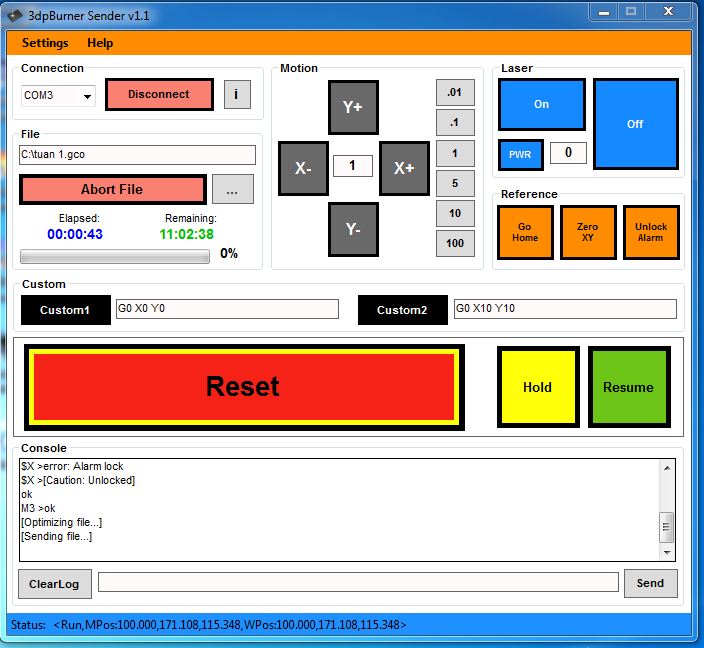This screenshot has height=648, width=704.
Task: Click the Go Home button
Action: 525,232
